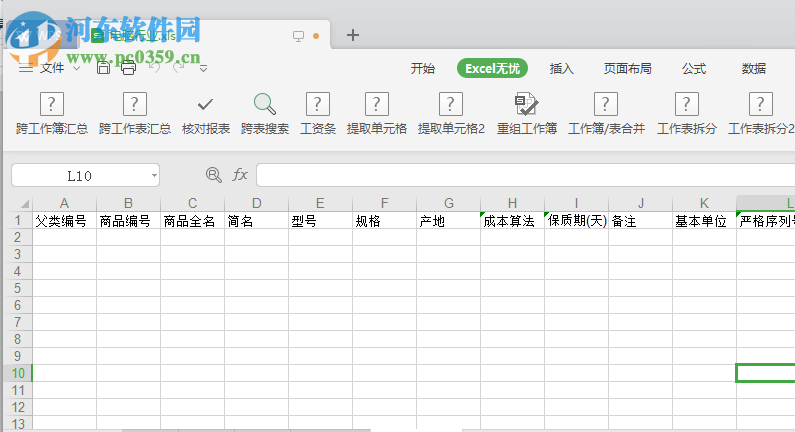Select column D header
Image resolution: width=795 pixels, height=432 pixels.
(257, 203)
